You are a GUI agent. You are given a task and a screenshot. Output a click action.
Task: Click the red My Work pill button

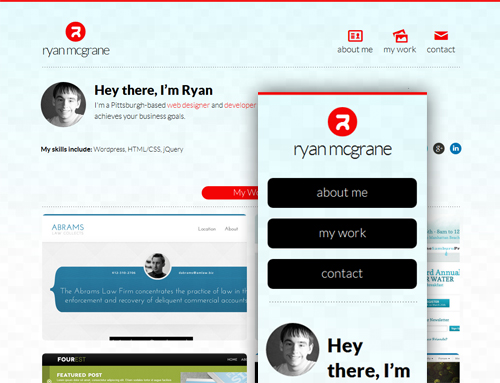230,193
